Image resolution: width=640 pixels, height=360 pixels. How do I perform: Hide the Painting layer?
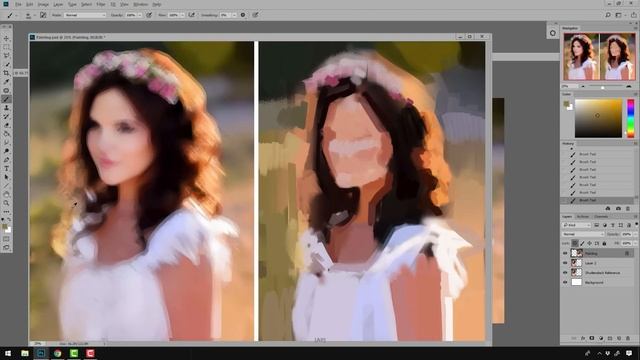(565, 253)
